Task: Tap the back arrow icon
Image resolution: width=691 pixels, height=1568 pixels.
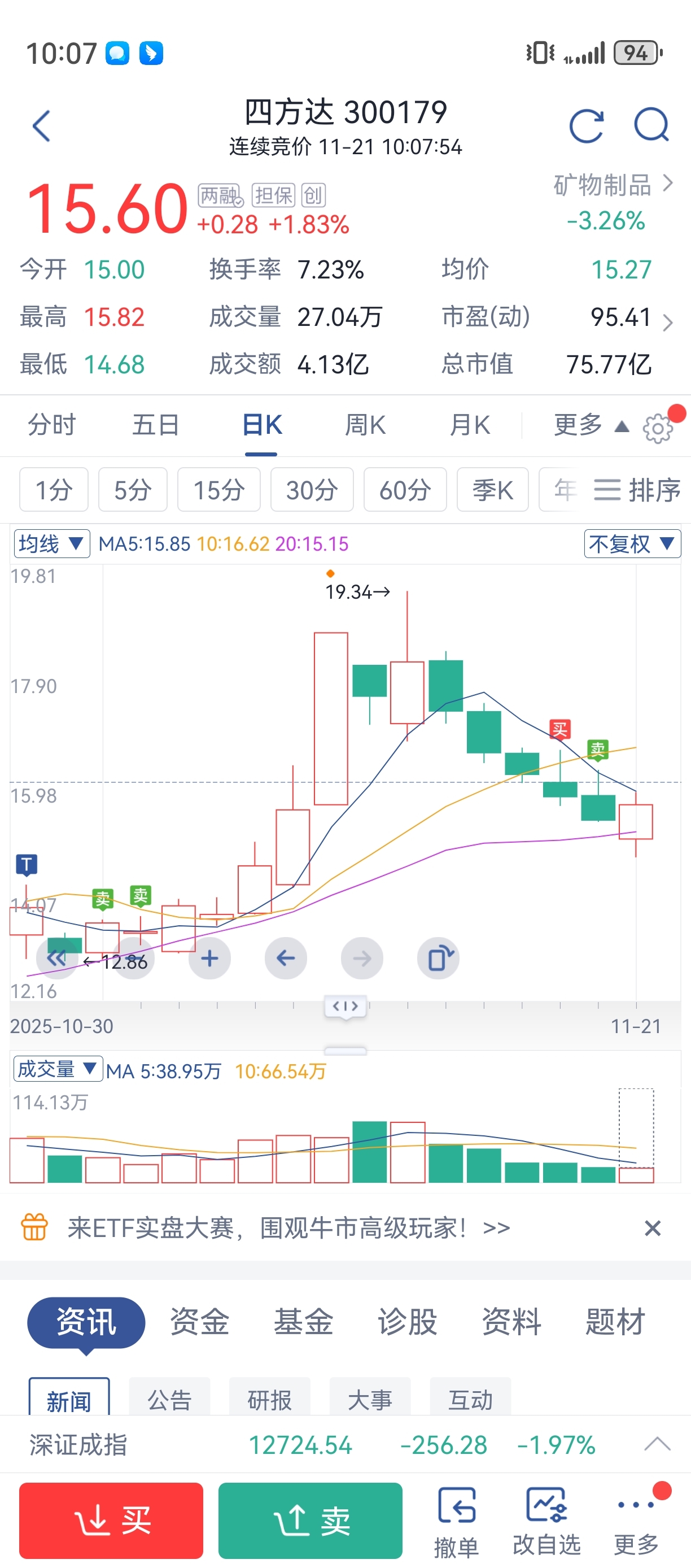Action: (41, 126)
